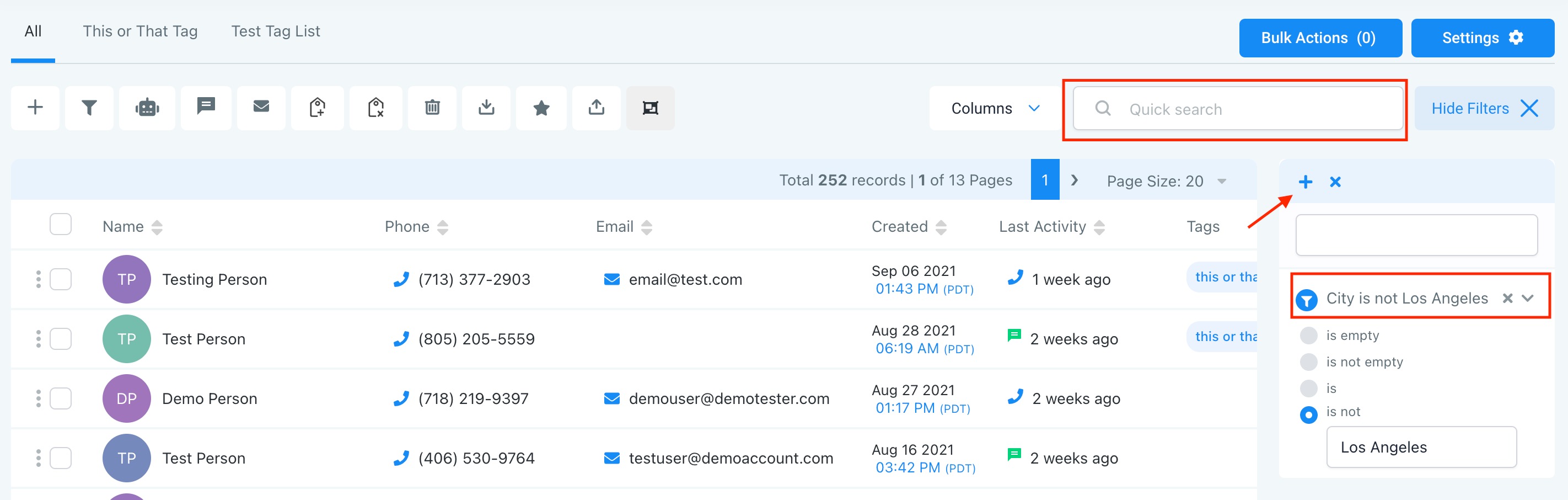Click the send SMS chat bubble icon

[x=206, y=108]
